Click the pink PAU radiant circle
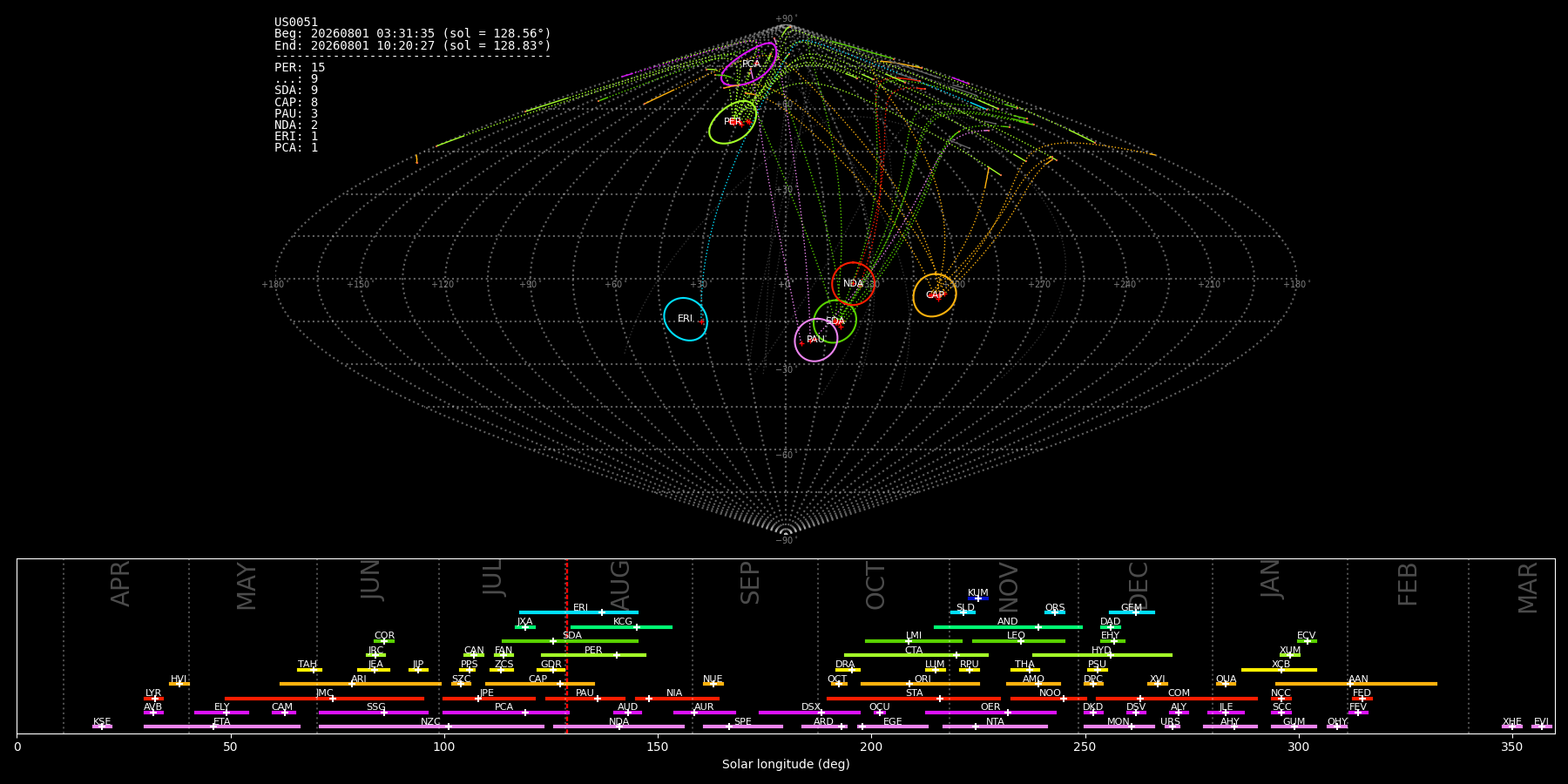1568x784 pixels. [816, 340]
